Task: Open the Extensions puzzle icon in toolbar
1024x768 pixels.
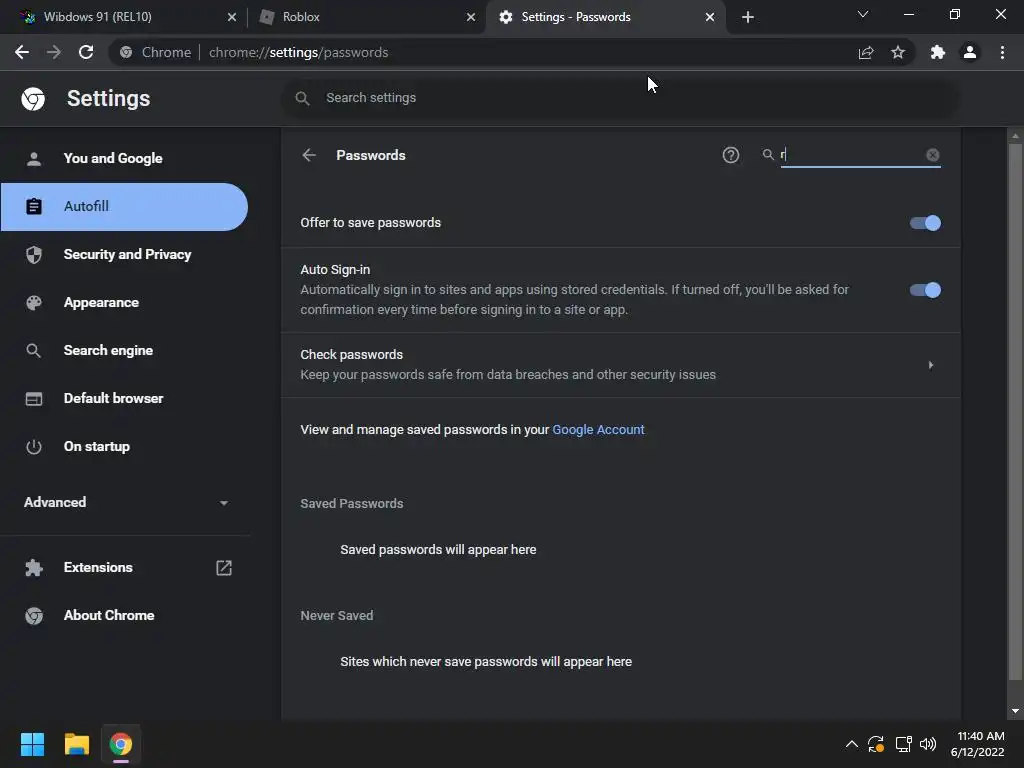Action: click(x=938, y=52)
